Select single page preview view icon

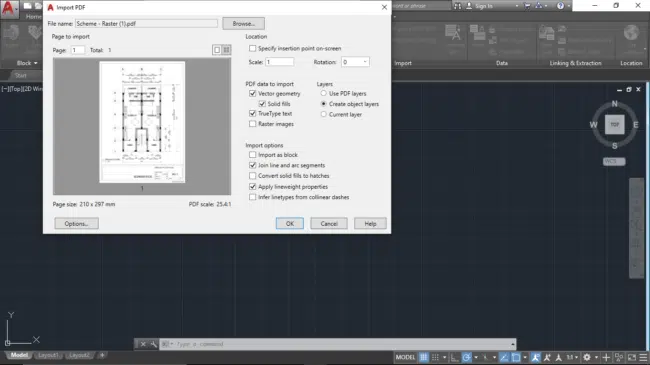click(216, 50)
